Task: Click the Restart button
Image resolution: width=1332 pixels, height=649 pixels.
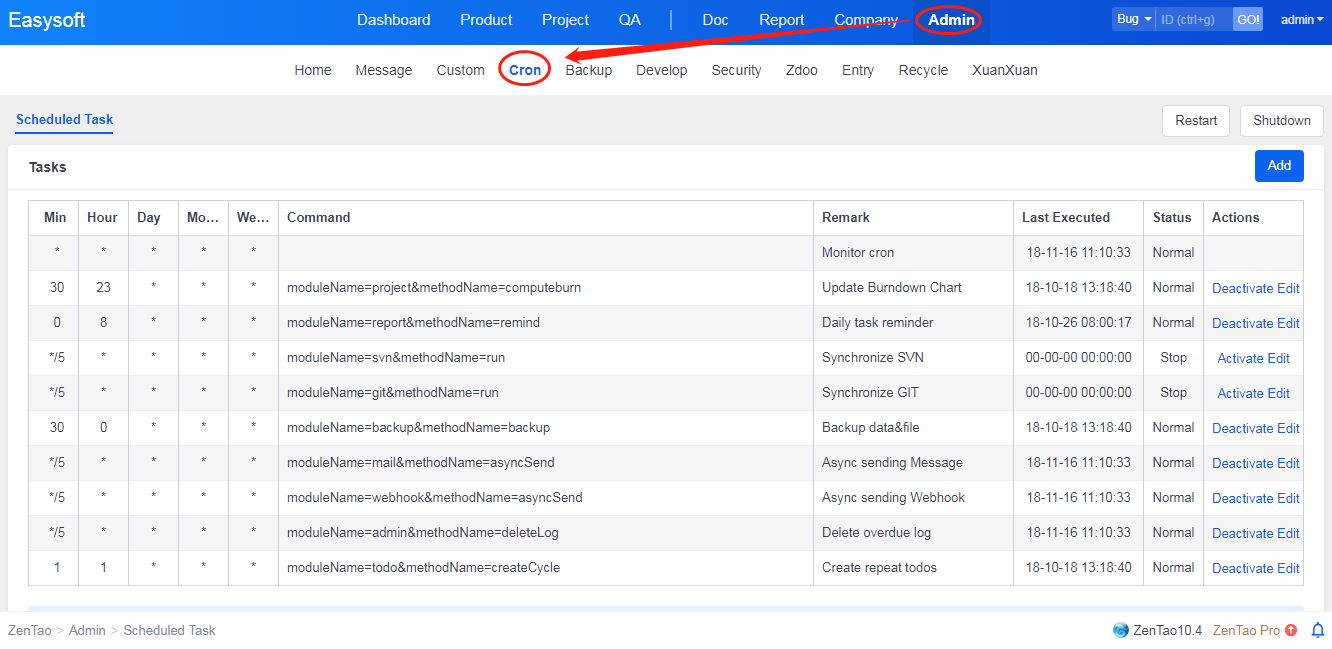Action: pos(1196,120)
